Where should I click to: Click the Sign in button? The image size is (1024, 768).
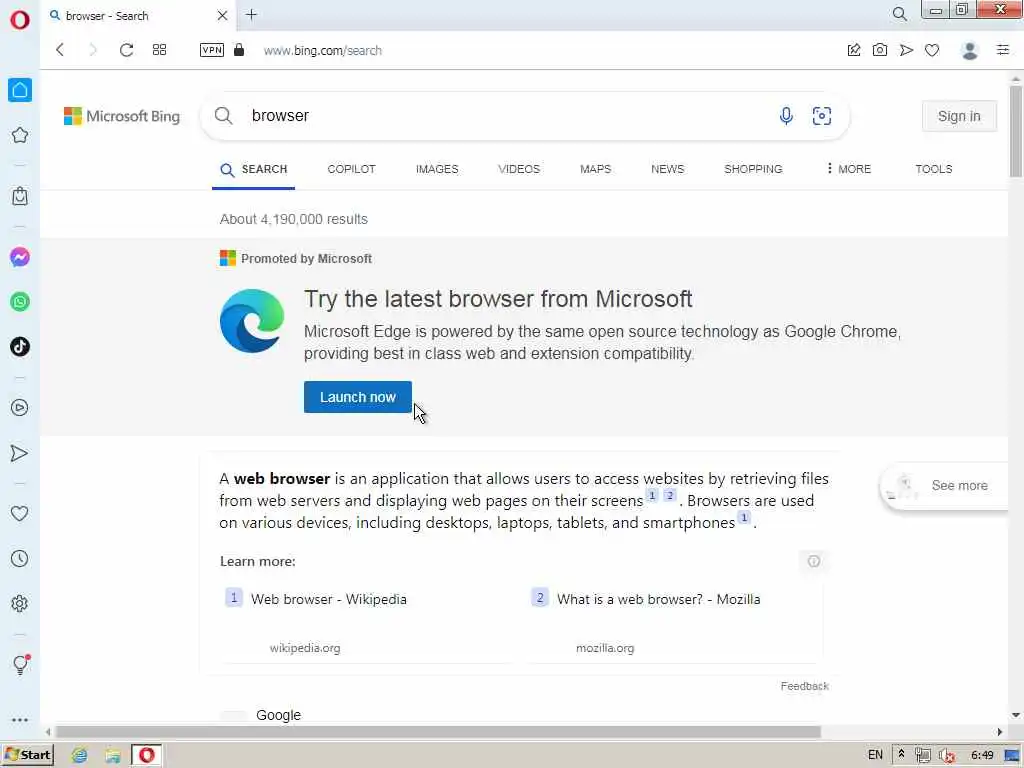[x=959, y=116]
